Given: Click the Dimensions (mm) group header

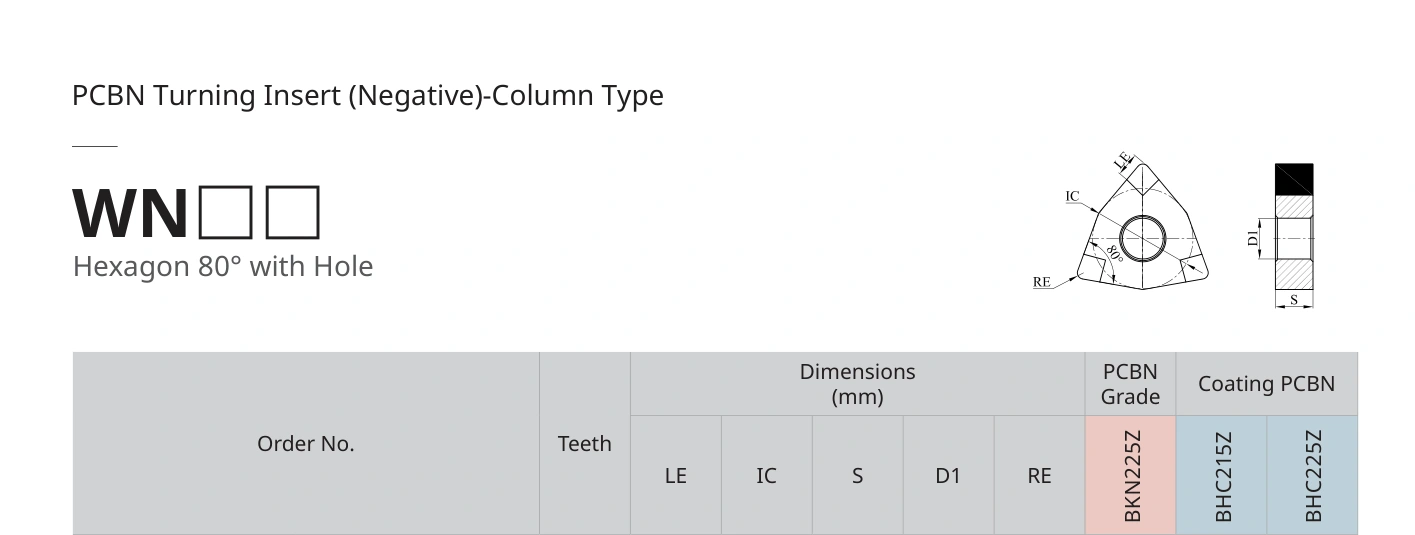Looking at the screenshot, I should pos(858,384).
